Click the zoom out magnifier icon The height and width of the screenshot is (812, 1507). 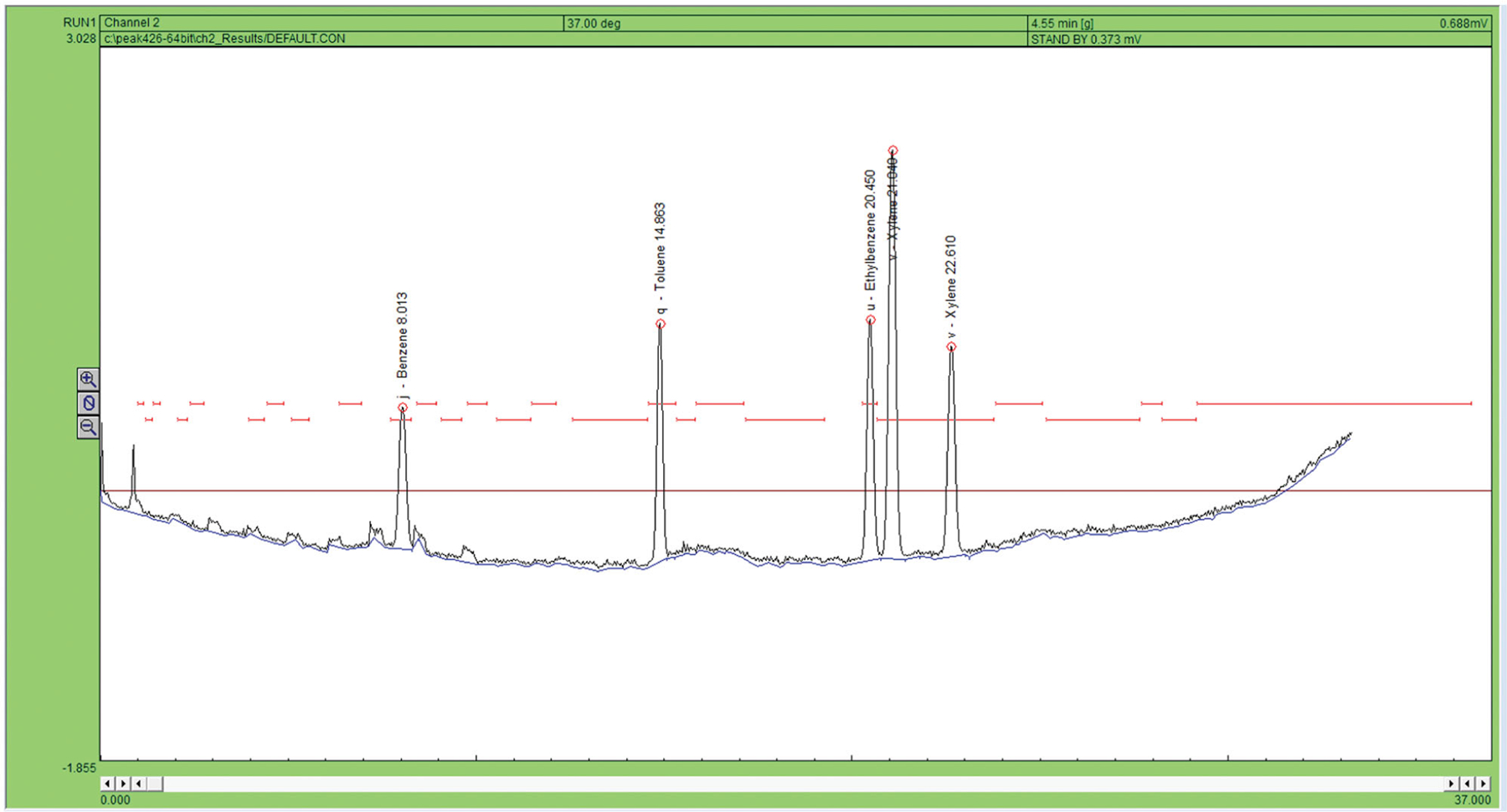click(88, 428)
